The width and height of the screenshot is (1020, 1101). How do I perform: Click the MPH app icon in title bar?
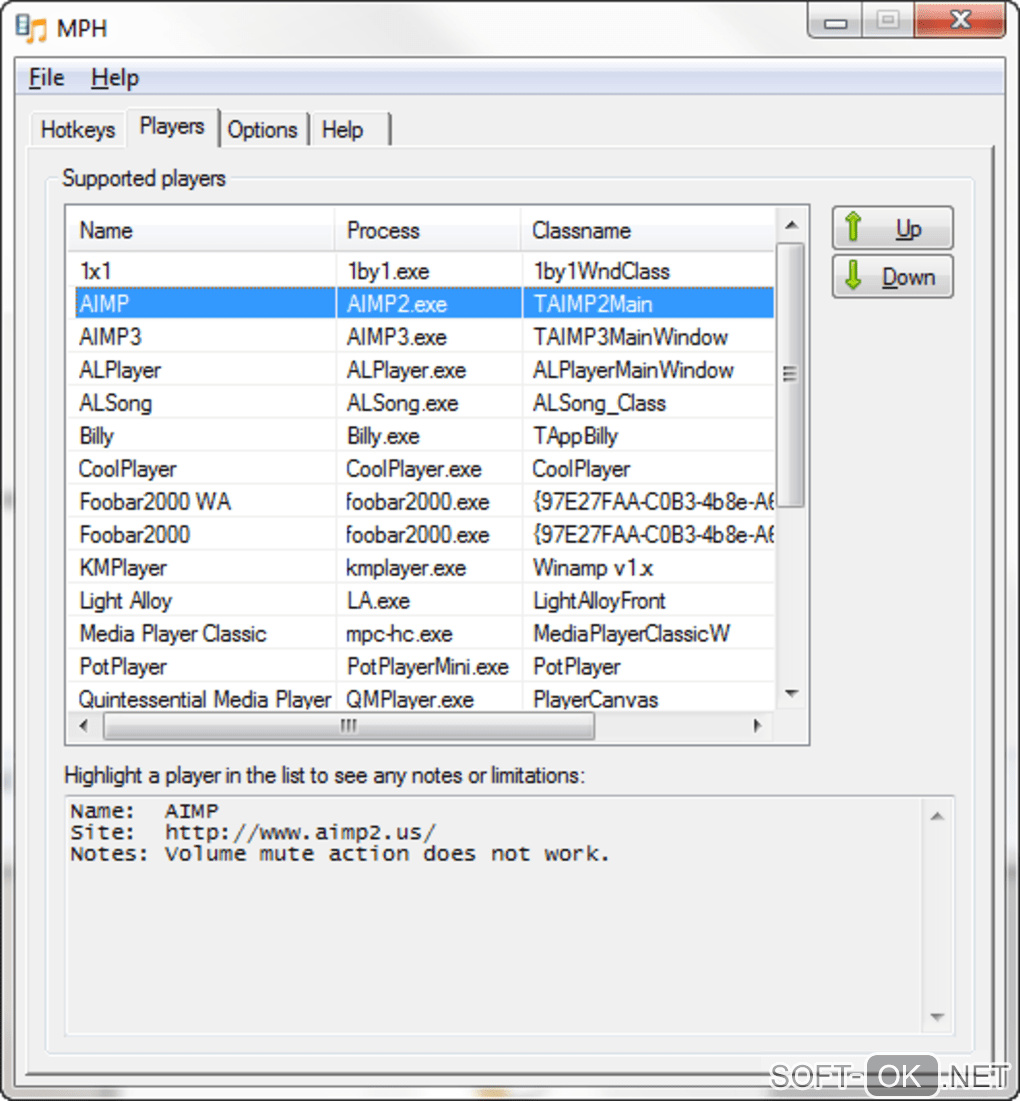point(31,29)
